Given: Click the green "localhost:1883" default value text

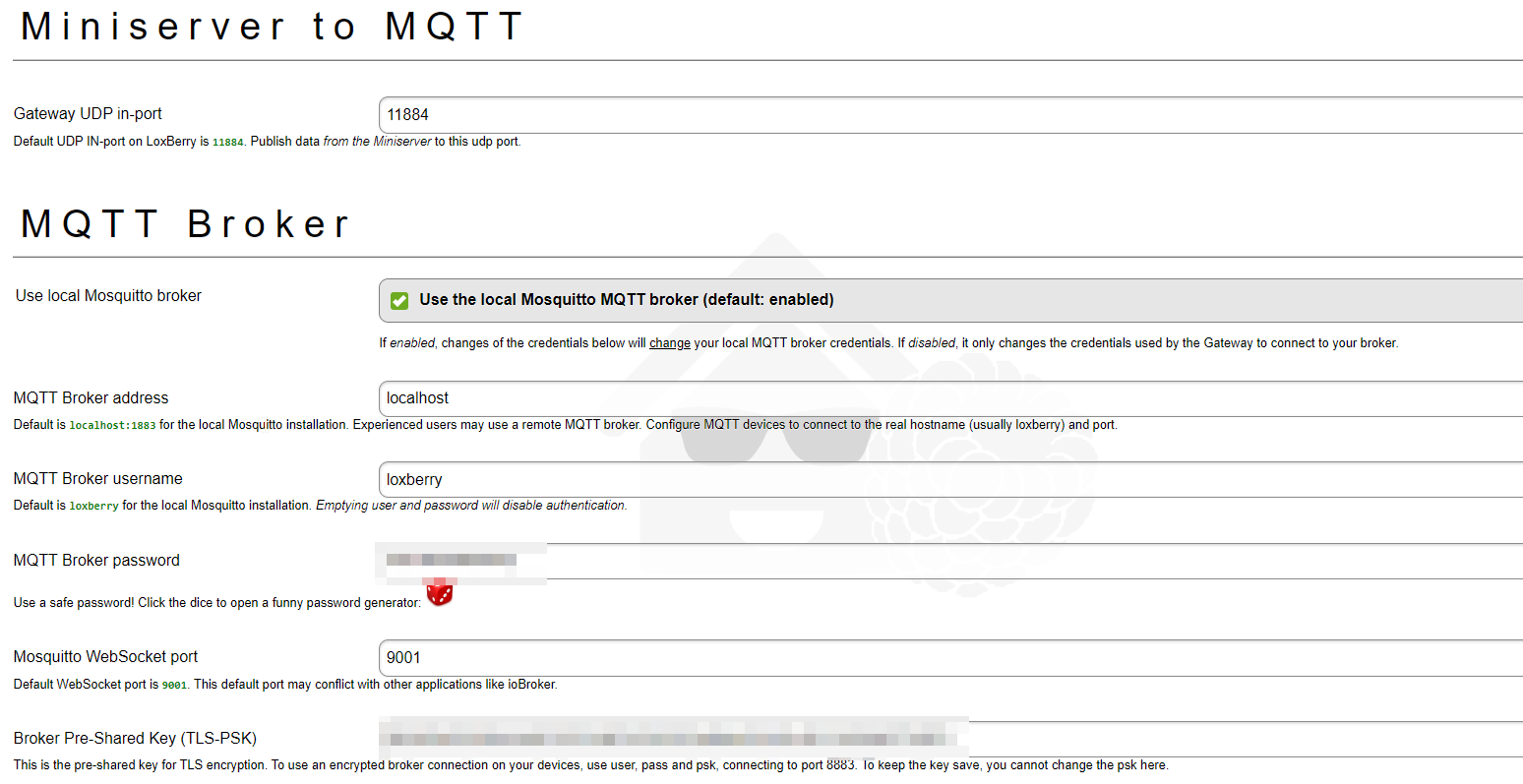Looking at the screenshot, I should point(112,426).
